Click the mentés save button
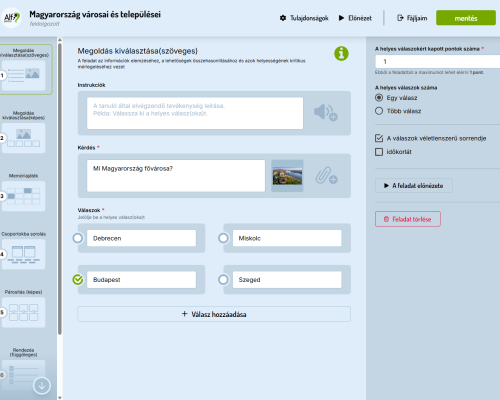 click(466, 18)
